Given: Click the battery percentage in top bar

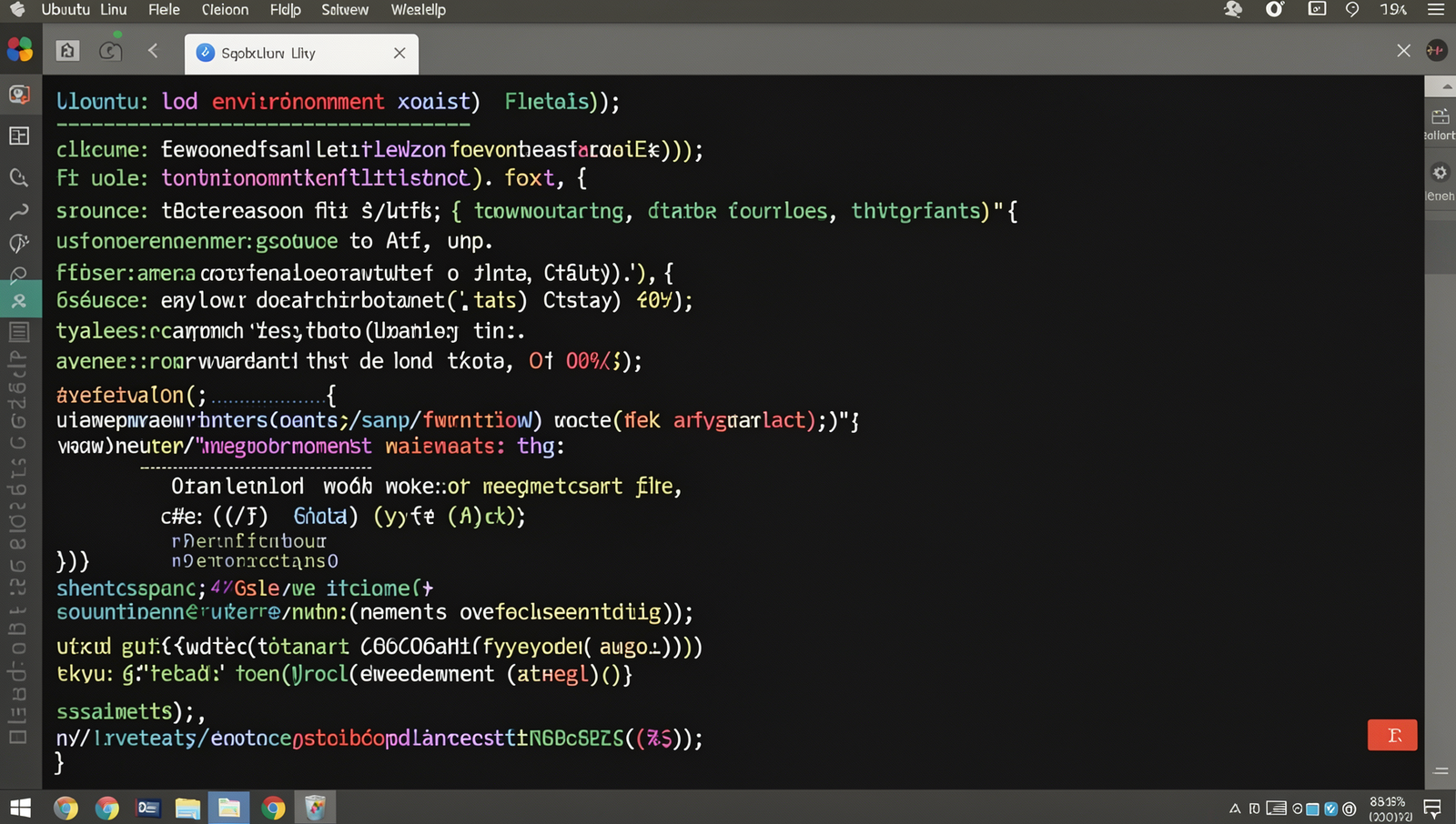Looking at the screenshot, I should [x=1393, y=10].
